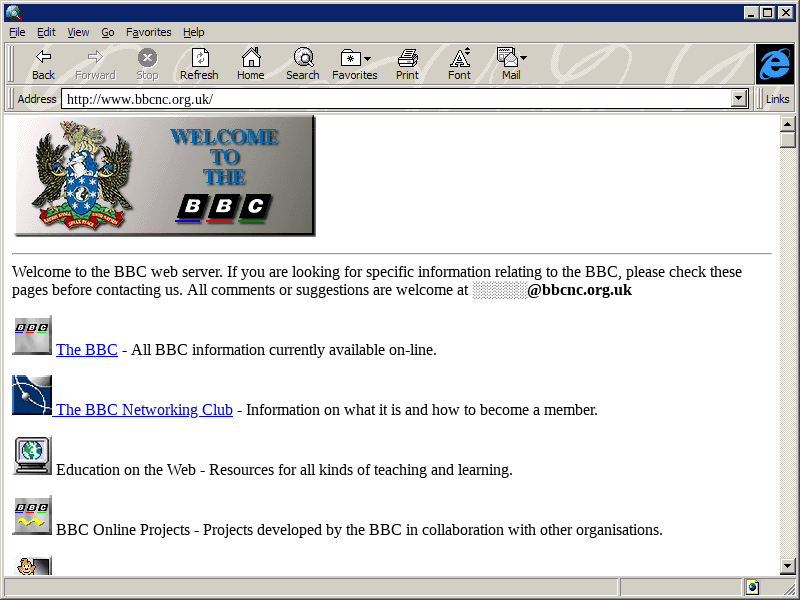The width and height of the screenshot is (800, 600).
Task: Open the Favorites menu in menu bar
Action: click(x=149, y=32)
